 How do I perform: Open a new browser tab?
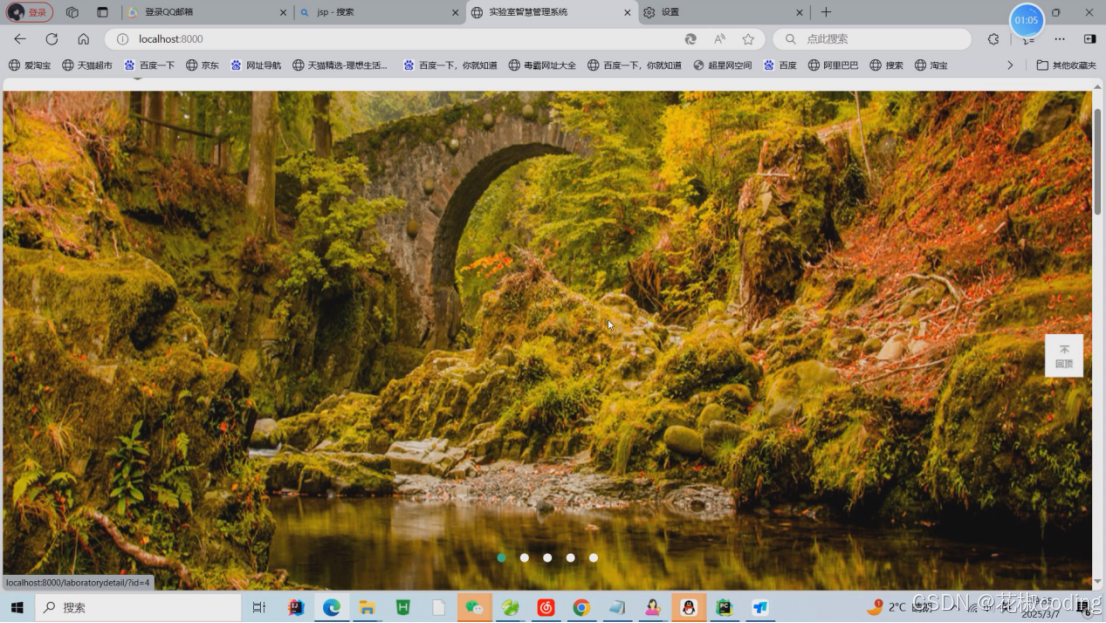[826, 12]
